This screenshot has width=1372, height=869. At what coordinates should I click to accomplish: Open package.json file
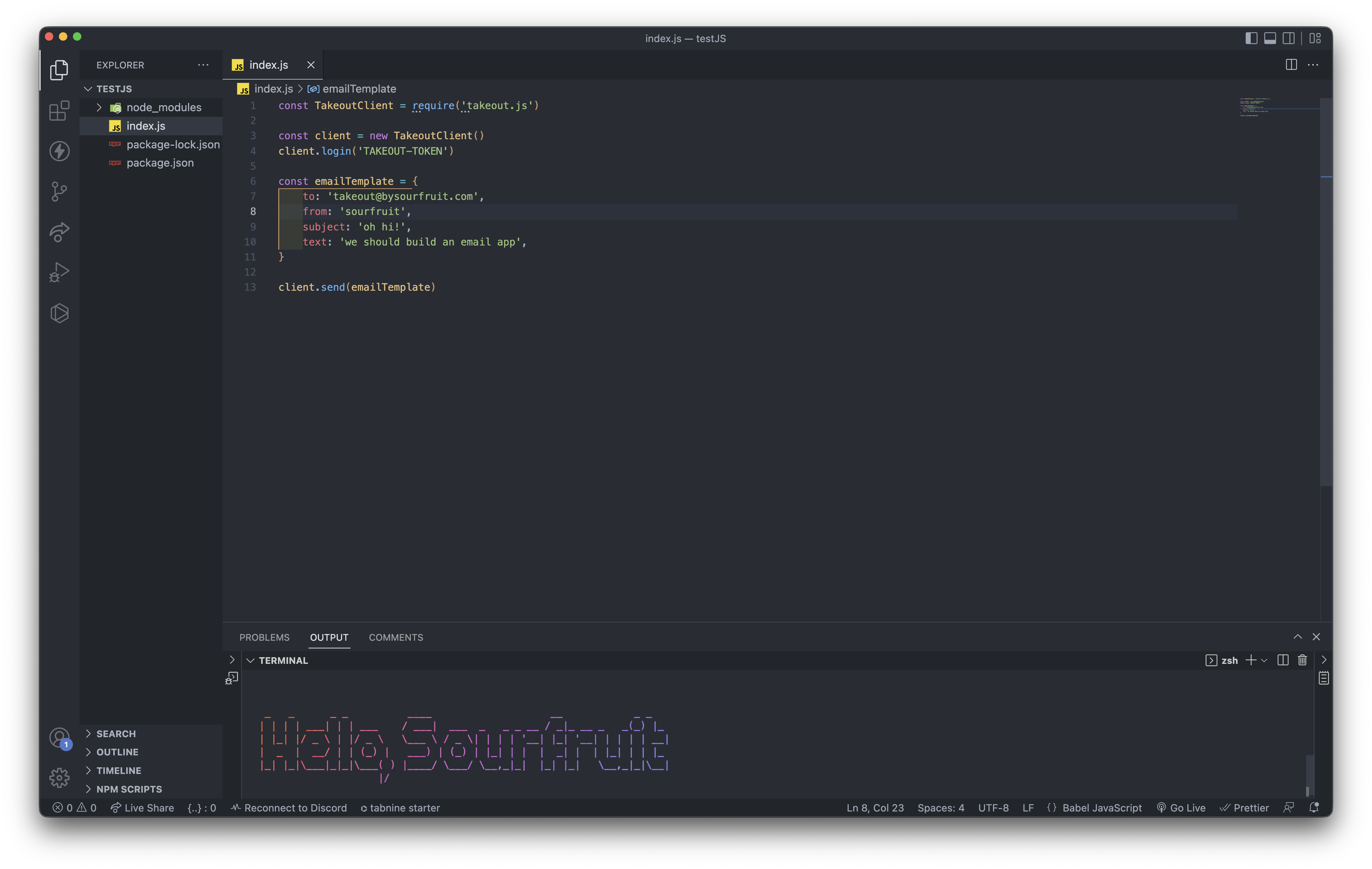(151, 163)
